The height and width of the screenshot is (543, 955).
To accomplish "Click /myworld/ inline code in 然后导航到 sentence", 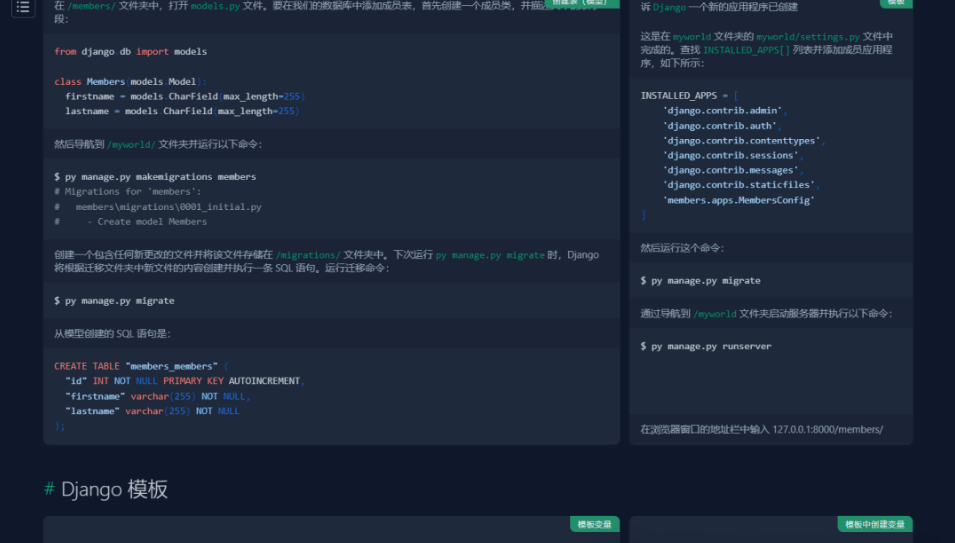I will pyautogui.click(x=131, y=144).
